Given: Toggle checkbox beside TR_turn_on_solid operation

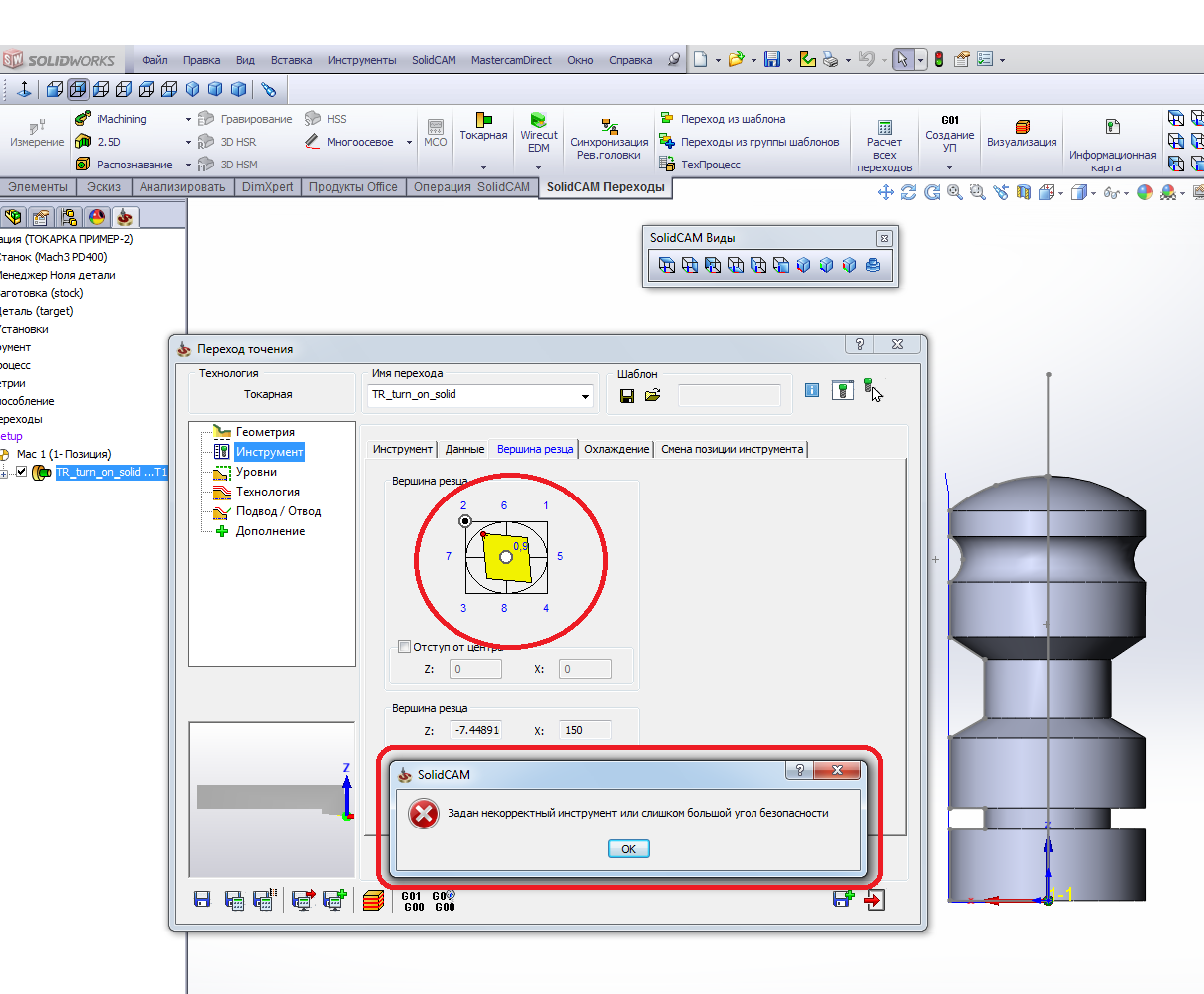Looking at the screenshot, I should point(22,473).
